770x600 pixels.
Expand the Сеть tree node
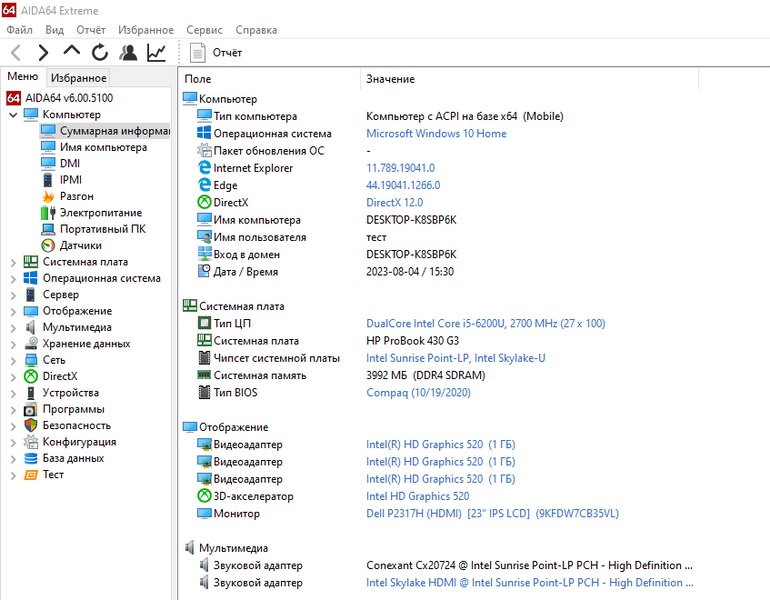(x=13, y=361)
